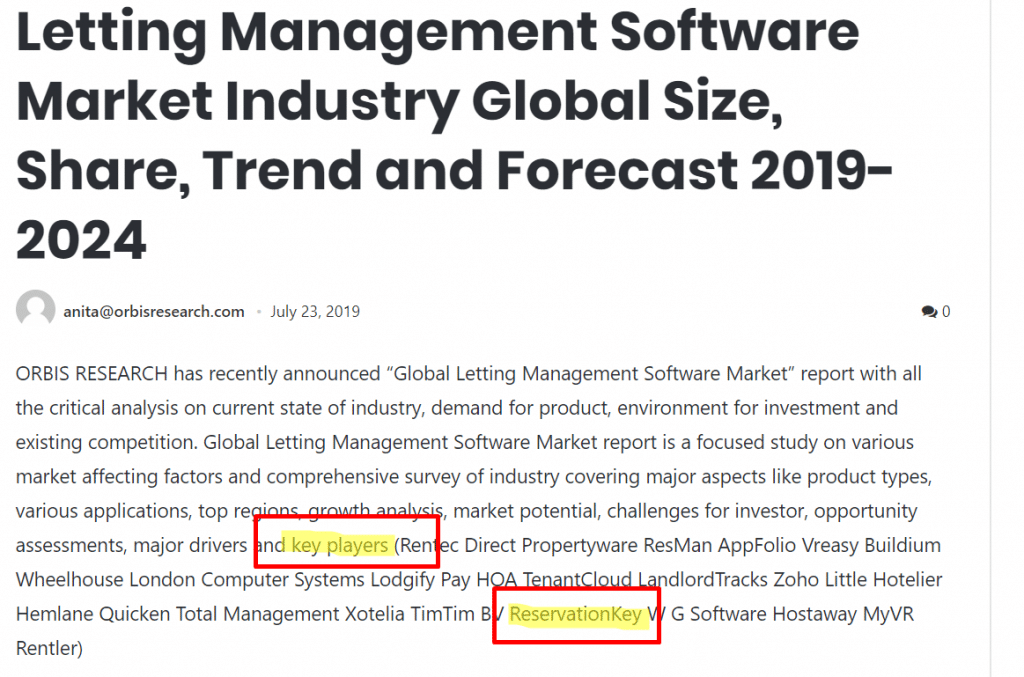Click the highlighted "key players" text
The width and height of the screenshot is (1024, 677).
point(340,545)
